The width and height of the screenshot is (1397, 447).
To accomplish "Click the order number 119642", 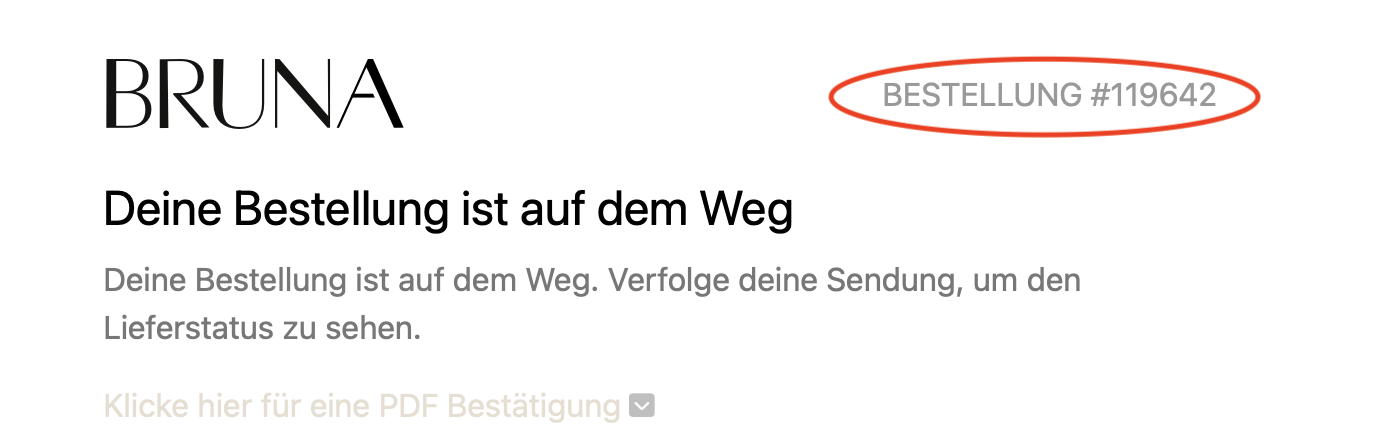I will click(1165, 96).
